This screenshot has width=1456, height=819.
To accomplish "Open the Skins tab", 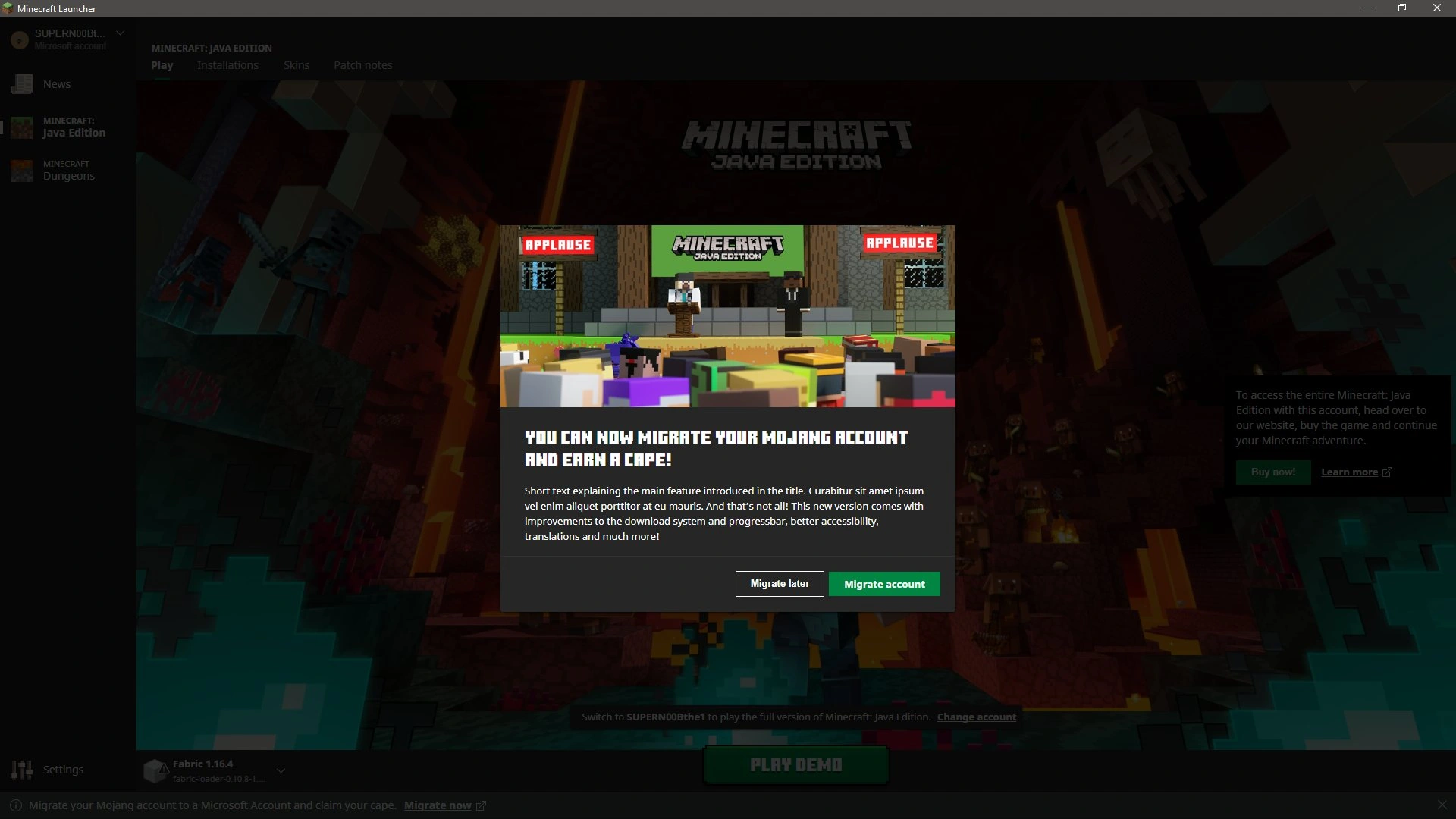I will click(x=296, y=65).
